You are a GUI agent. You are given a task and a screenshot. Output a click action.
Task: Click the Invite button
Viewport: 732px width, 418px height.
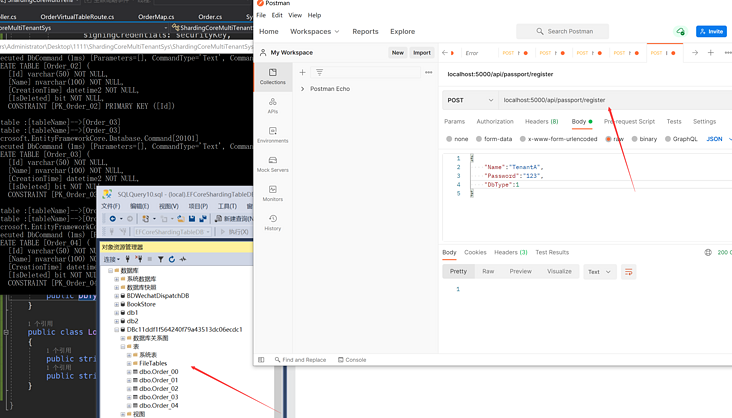[x=711, y=31]
